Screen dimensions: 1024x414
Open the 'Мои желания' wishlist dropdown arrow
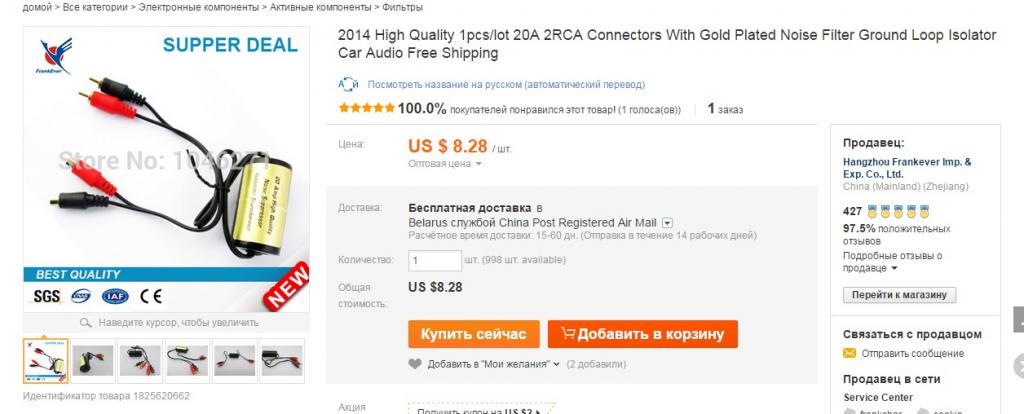click(556, 365)
